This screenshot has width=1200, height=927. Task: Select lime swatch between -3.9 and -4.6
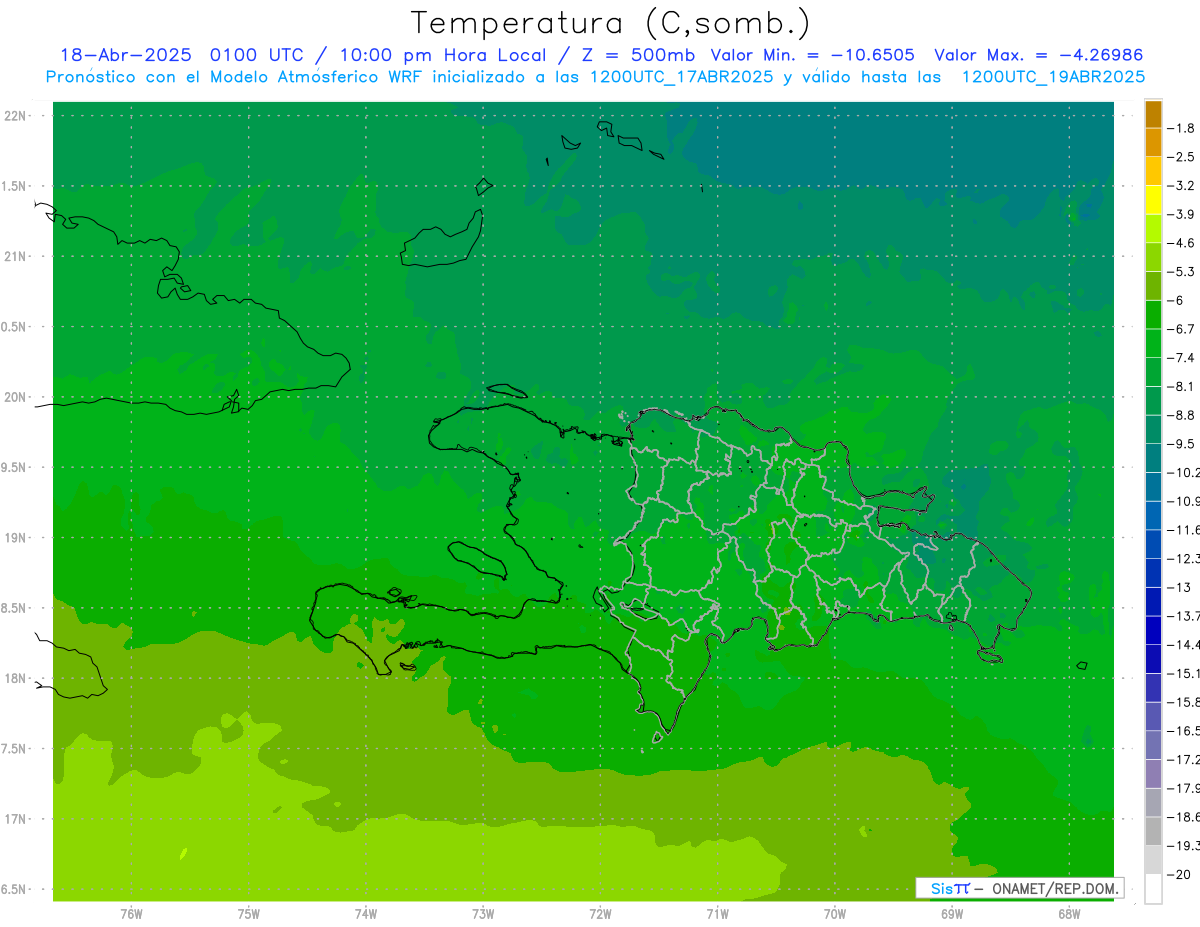pyautogui.click(x=1153, y=229)
